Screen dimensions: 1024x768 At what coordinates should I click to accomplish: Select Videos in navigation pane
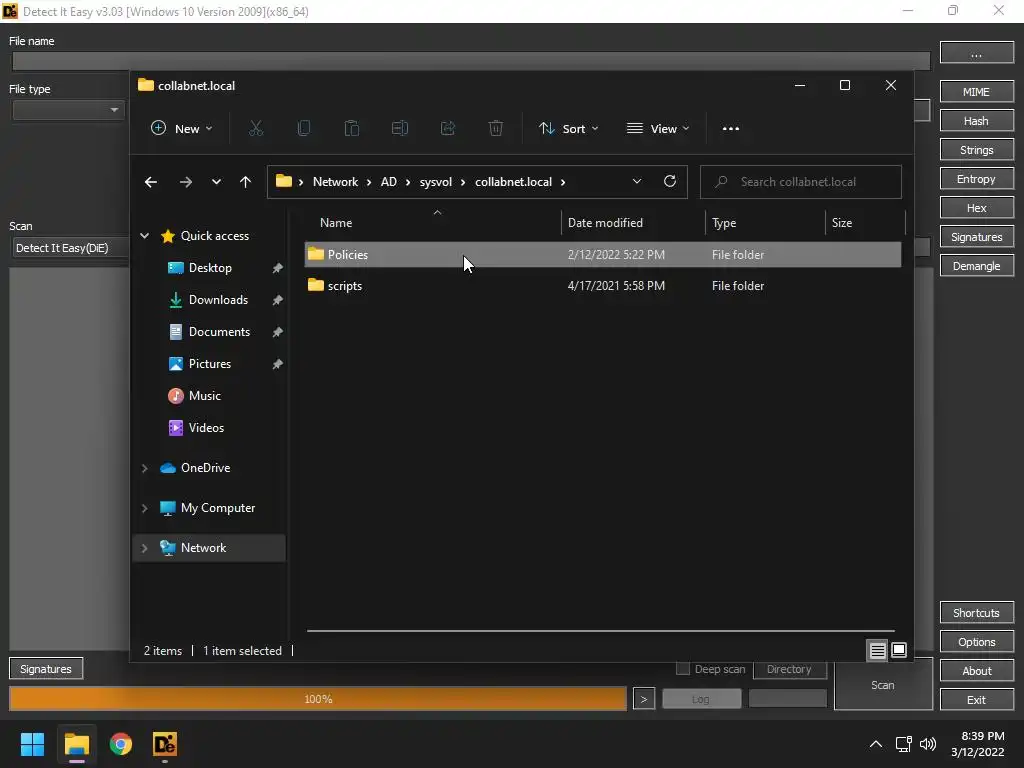[x=206, y=428]
